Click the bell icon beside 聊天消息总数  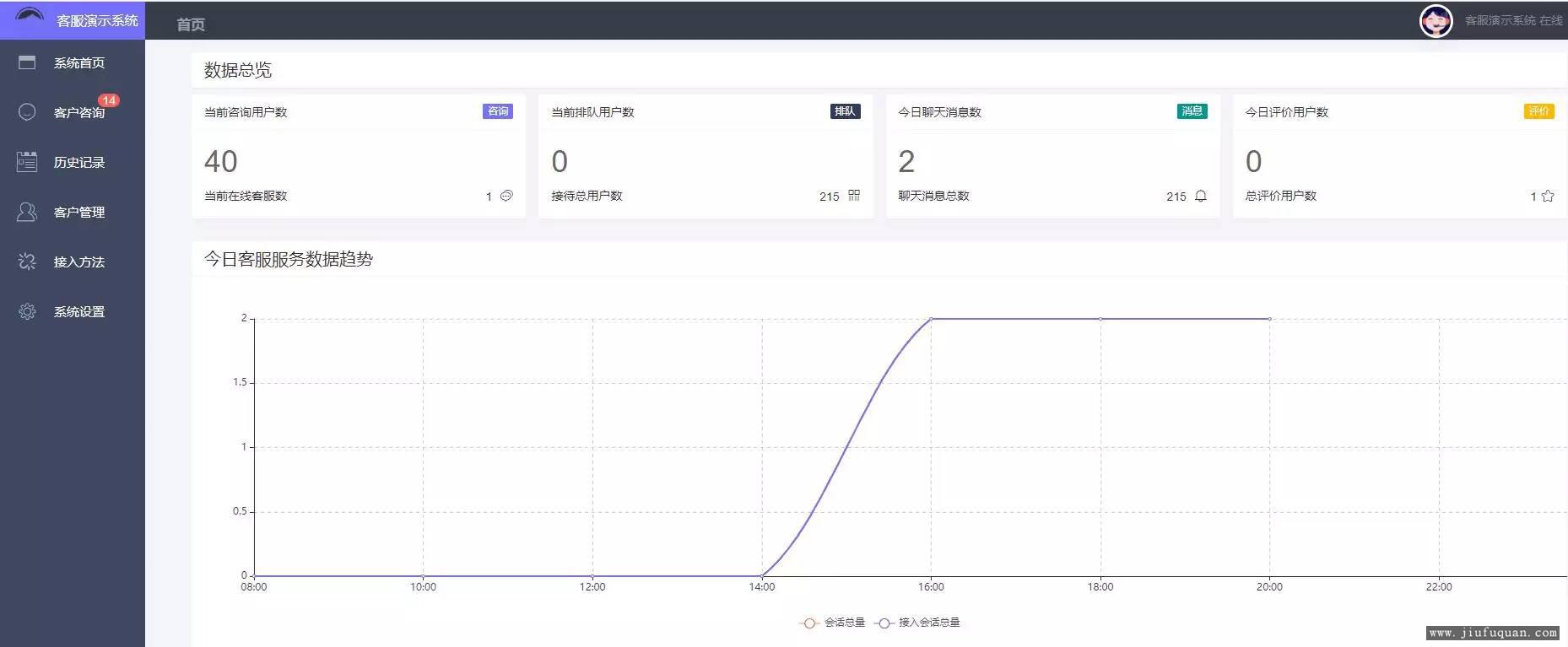(x=1201, y=196)
